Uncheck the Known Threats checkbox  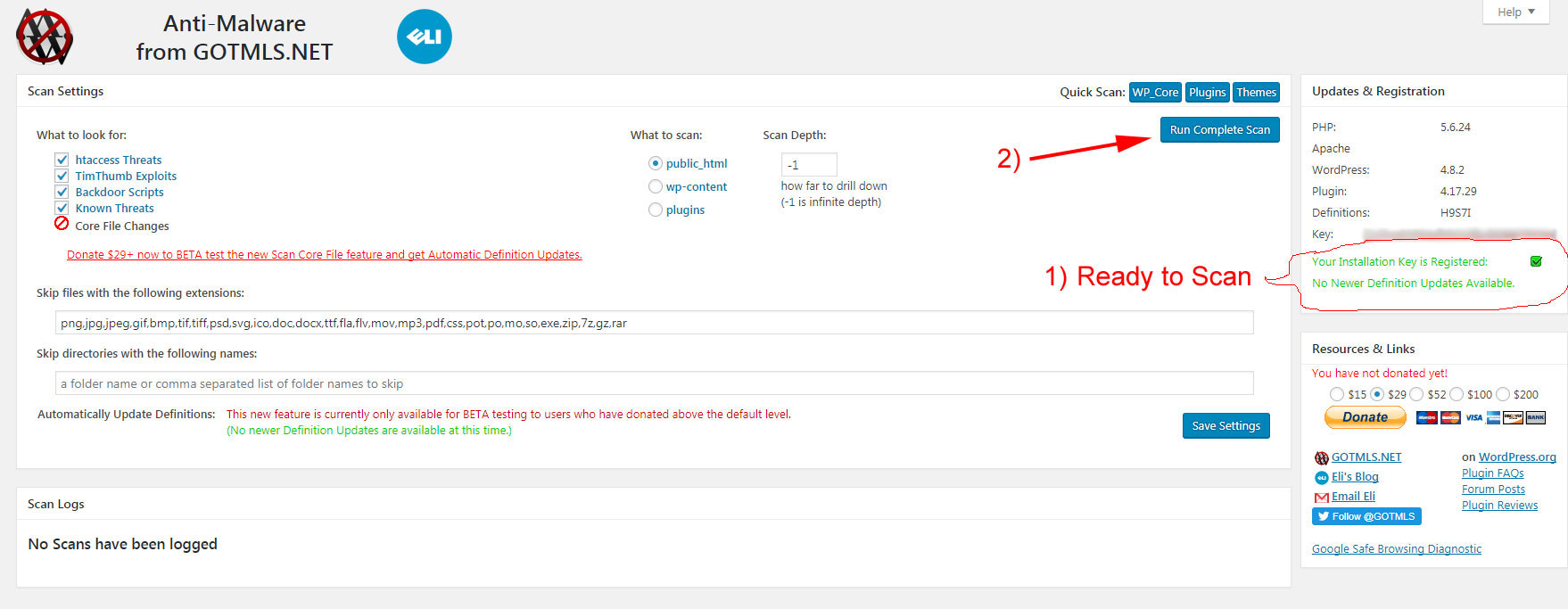[62, 208]
